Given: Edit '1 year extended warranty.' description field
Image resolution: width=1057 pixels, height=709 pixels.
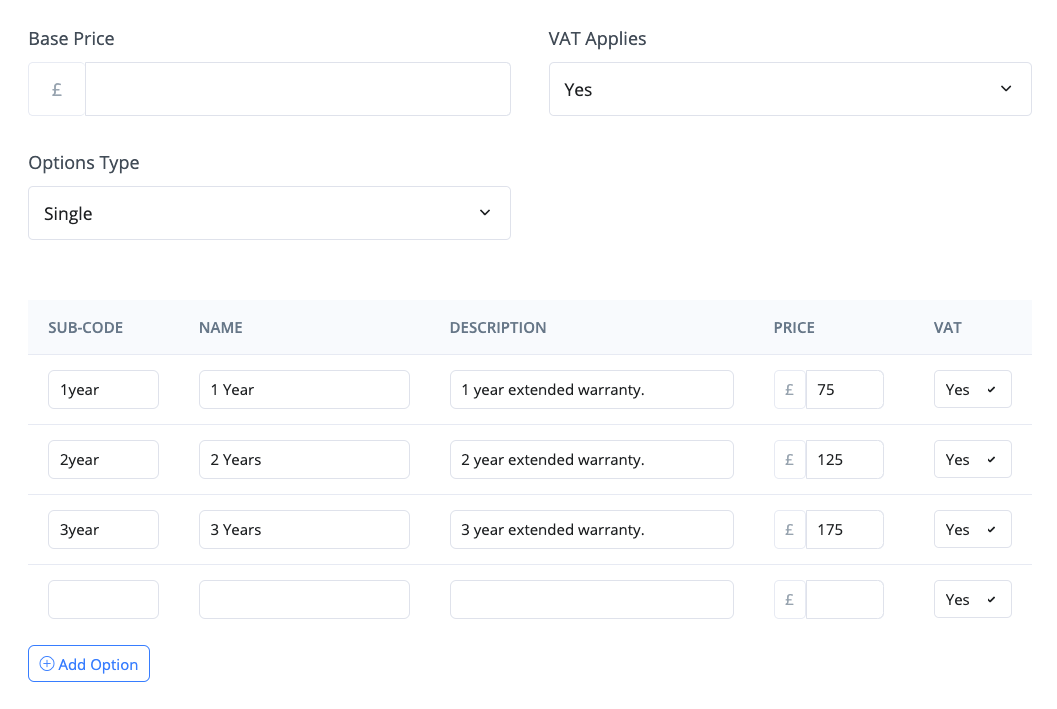Looking at the screenshot, I should pos(592,390).
